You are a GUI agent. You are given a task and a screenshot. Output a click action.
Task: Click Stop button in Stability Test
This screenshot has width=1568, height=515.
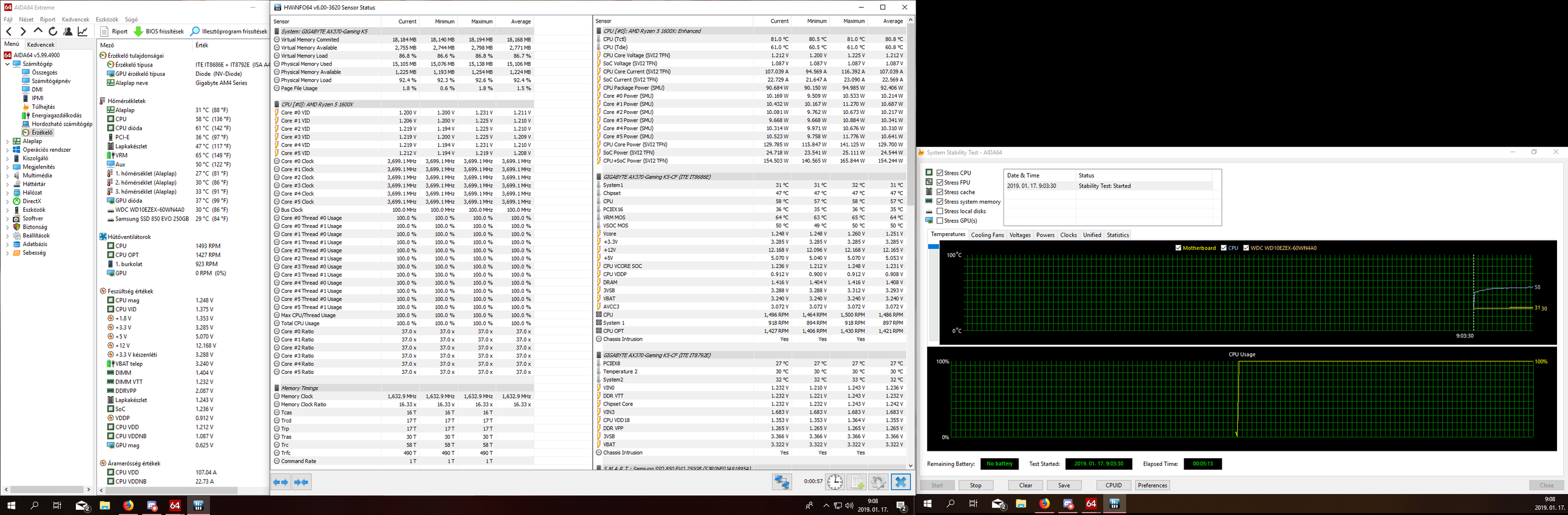976,485
